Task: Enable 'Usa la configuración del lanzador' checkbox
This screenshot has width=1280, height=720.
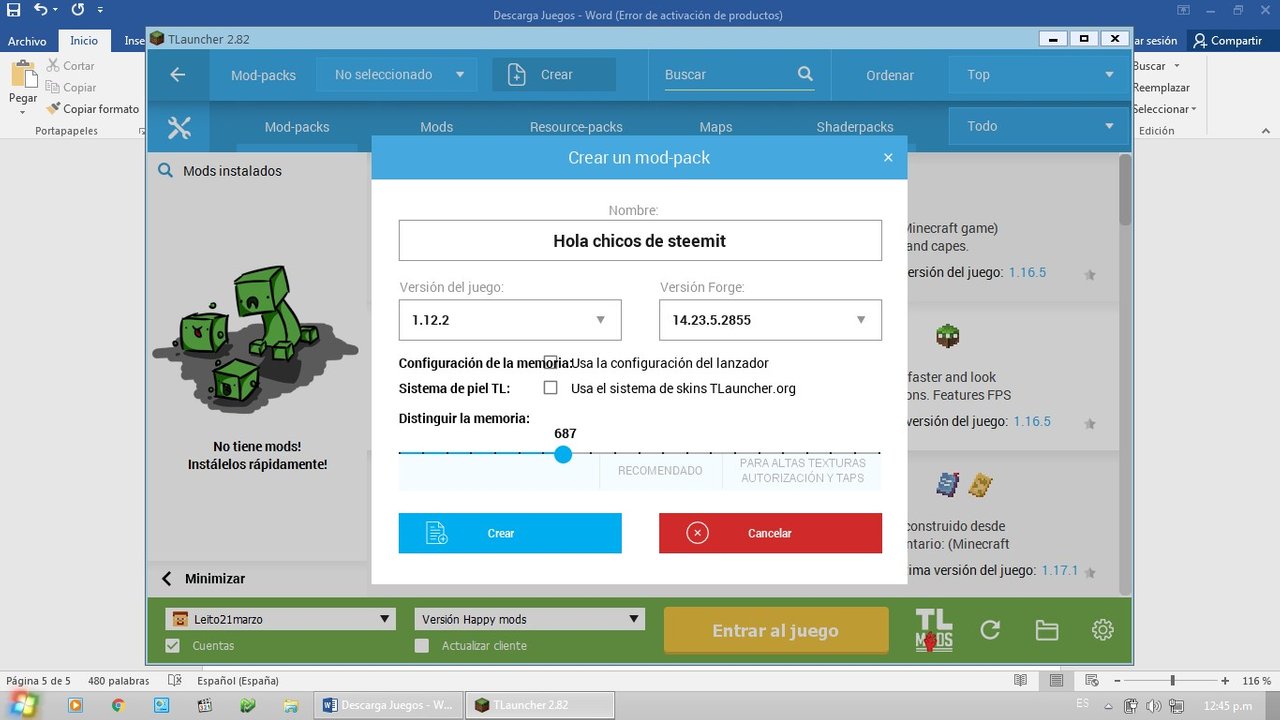Action: tap(550, 363)
